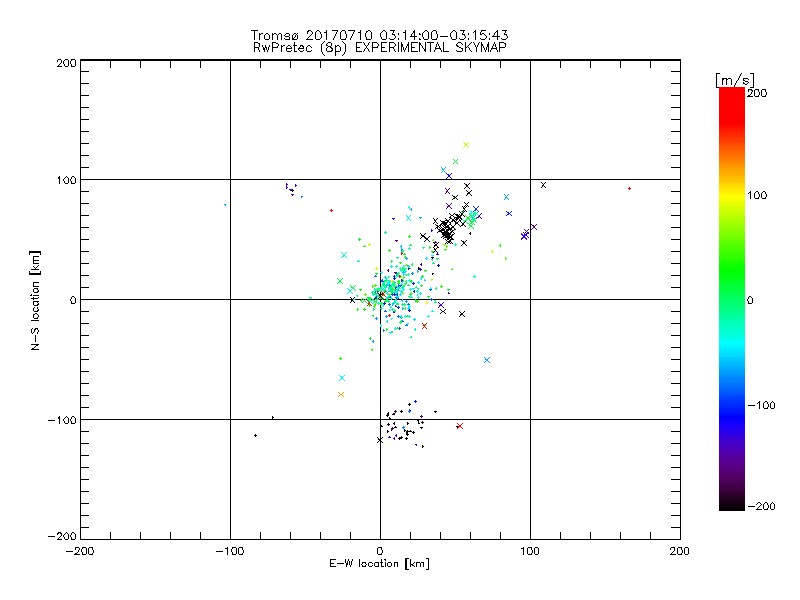The image size is (800, 600).
Task: Click the cyan X marker above the orange X
Action: [342, 378]
